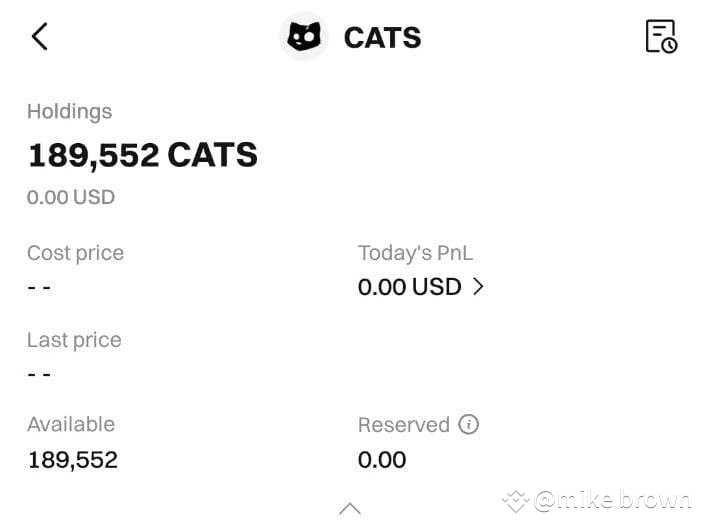Select the Last price label

[74, 340]
